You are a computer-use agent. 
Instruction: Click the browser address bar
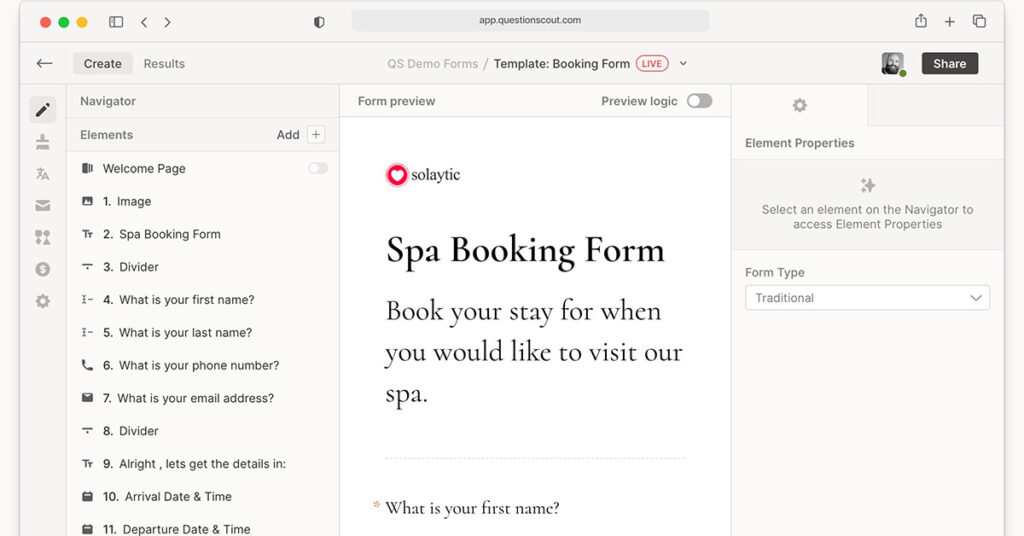coord(530,20)
